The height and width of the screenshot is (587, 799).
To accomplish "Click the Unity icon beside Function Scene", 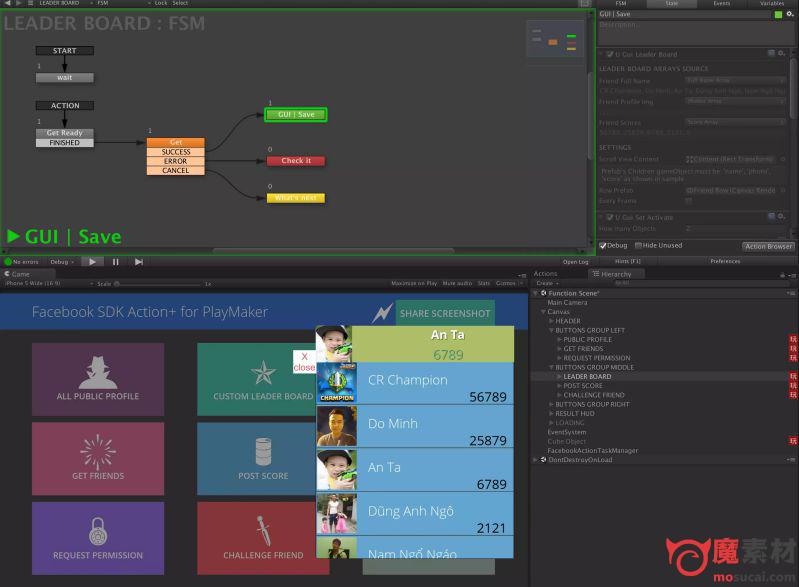I will coord(543,293).
